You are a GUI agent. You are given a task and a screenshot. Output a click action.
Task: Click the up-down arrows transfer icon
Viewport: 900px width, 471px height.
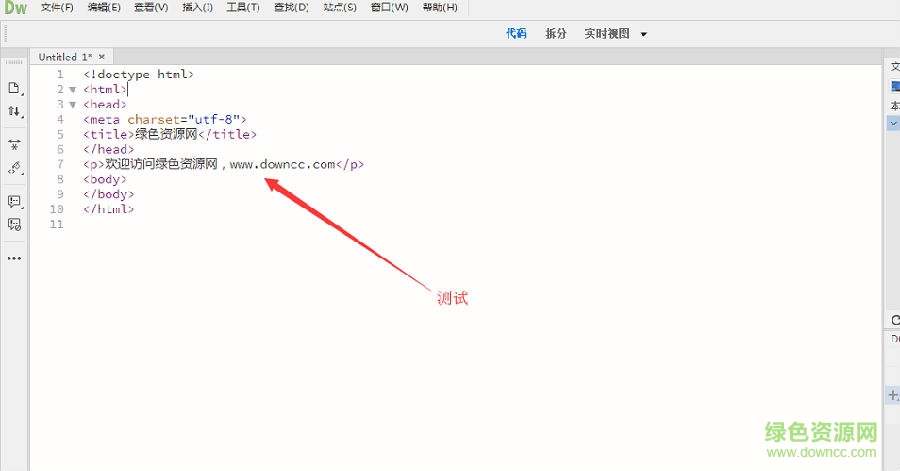pyautogui.click(x=14, y=111)
